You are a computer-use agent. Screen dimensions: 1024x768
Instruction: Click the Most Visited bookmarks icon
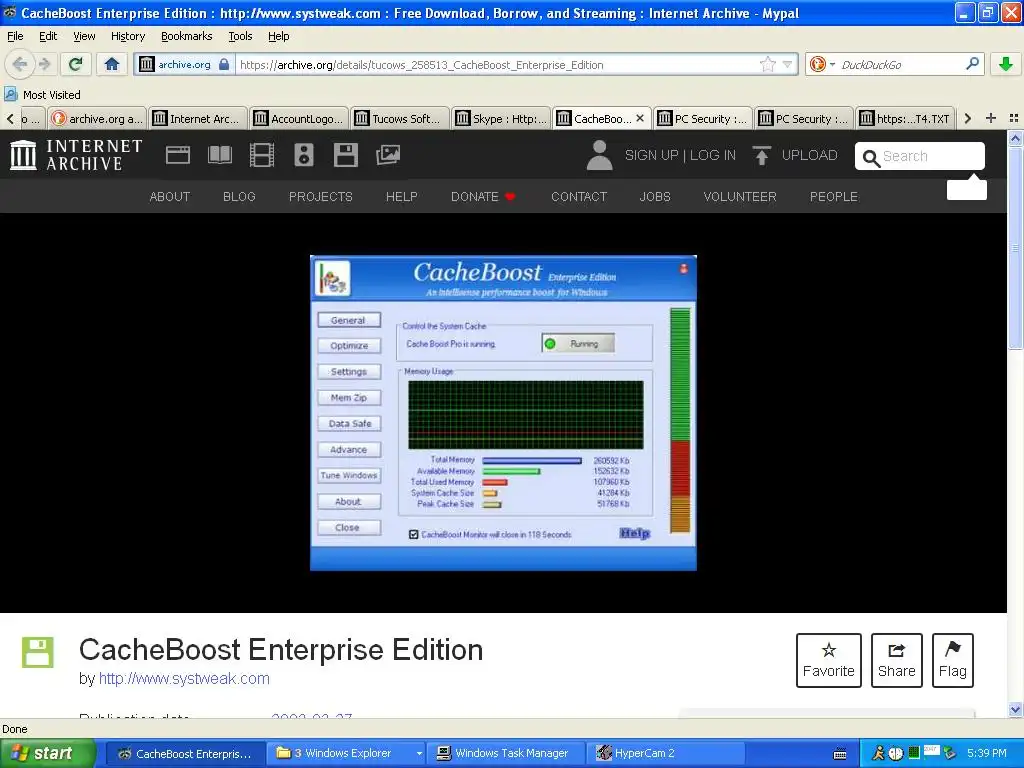pyautogui.click(x=11, y=95)
